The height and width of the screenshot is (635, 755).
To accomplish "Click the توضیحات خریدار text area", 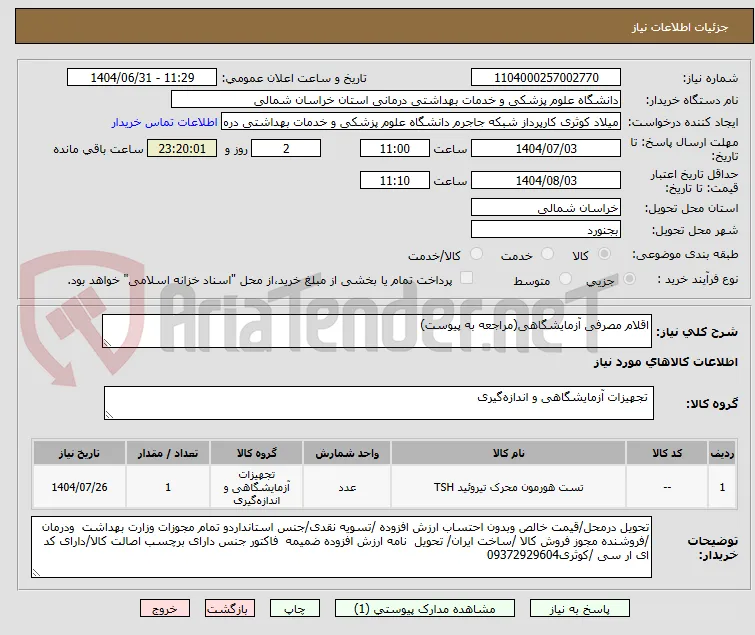I will [341, 547].
